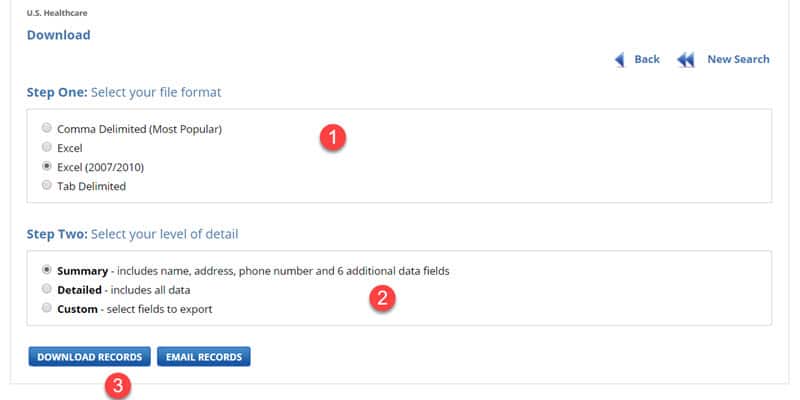800x400 pixels.
Task: Click the Step Two heading text
Action: tap(132, 234)
